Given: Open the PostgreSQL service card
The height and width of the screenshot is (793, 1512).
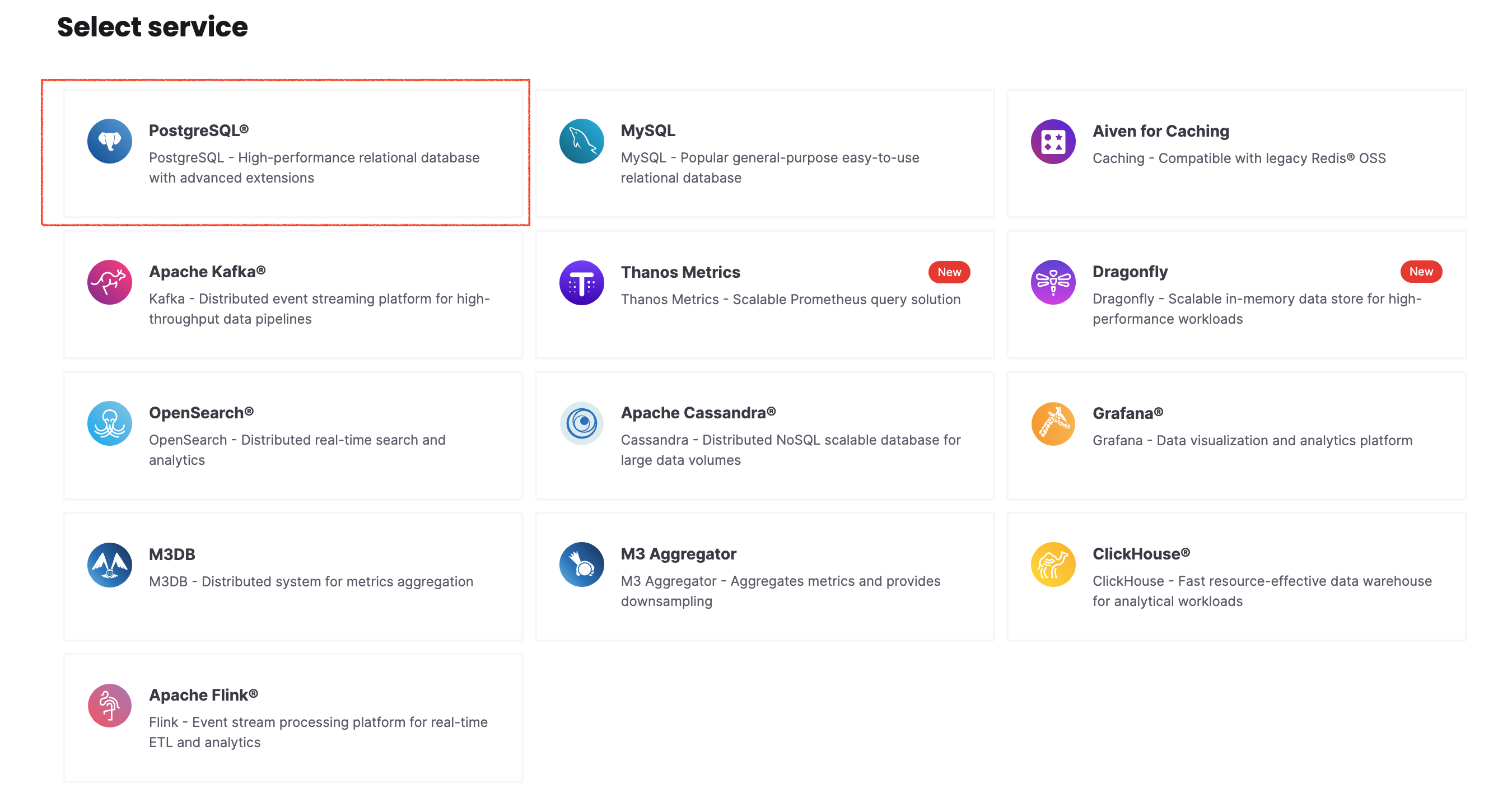Looking at the screenshot, I should 293,154.
